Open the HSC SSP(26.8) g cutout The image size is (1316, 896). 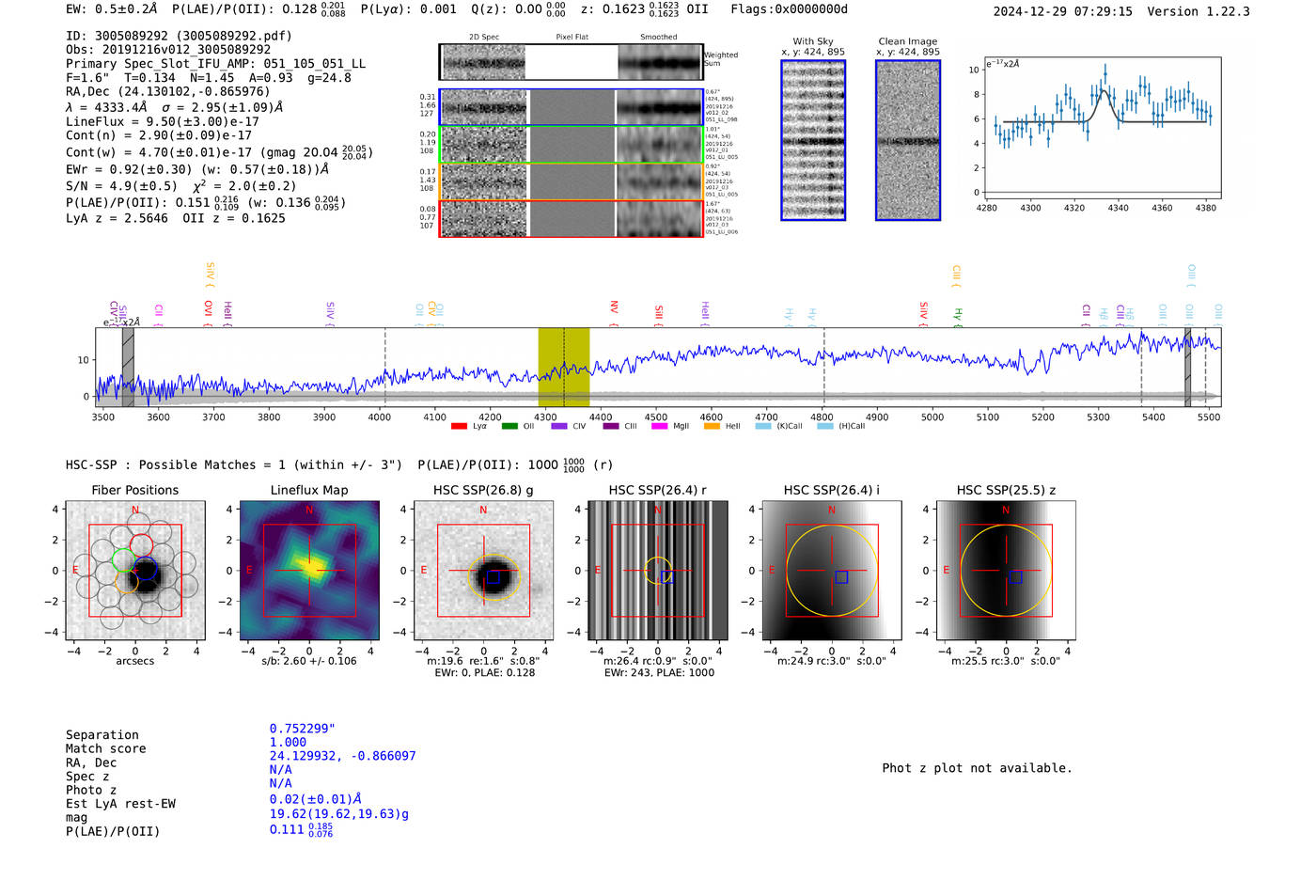483,571
